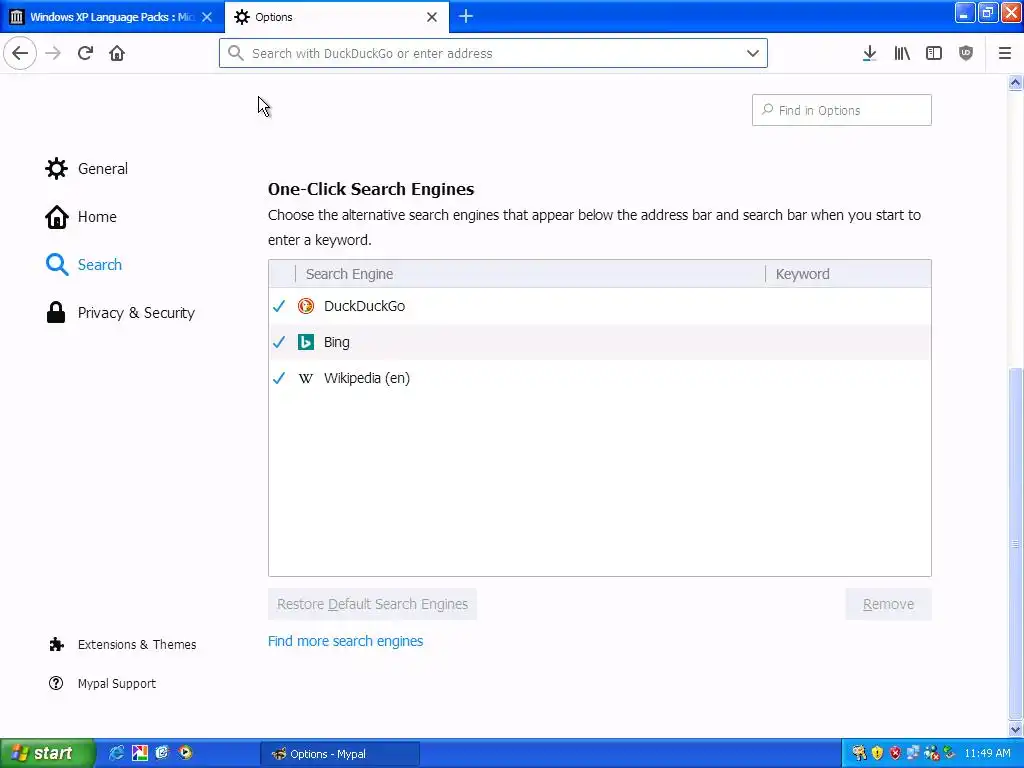Click the Search magnifier sidebar icon
The width and height of the screenshot is (1024, 768).
point(57,264)
